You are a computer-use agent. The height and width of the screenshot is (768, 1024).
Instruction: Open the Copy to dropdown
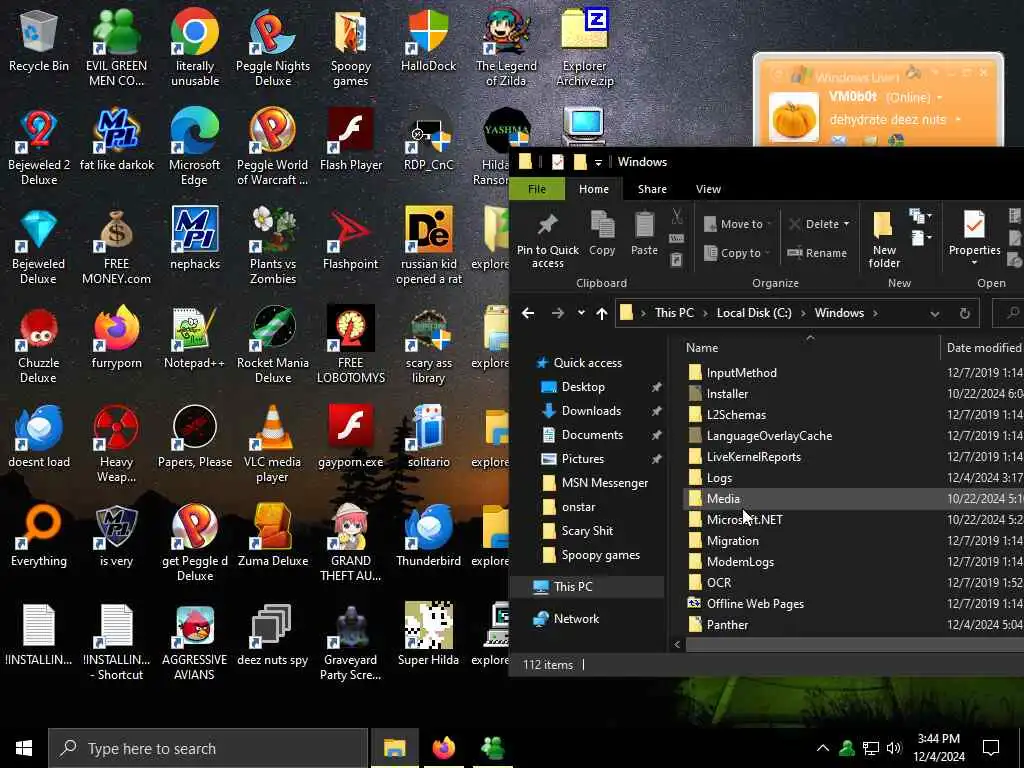(737, 253)
